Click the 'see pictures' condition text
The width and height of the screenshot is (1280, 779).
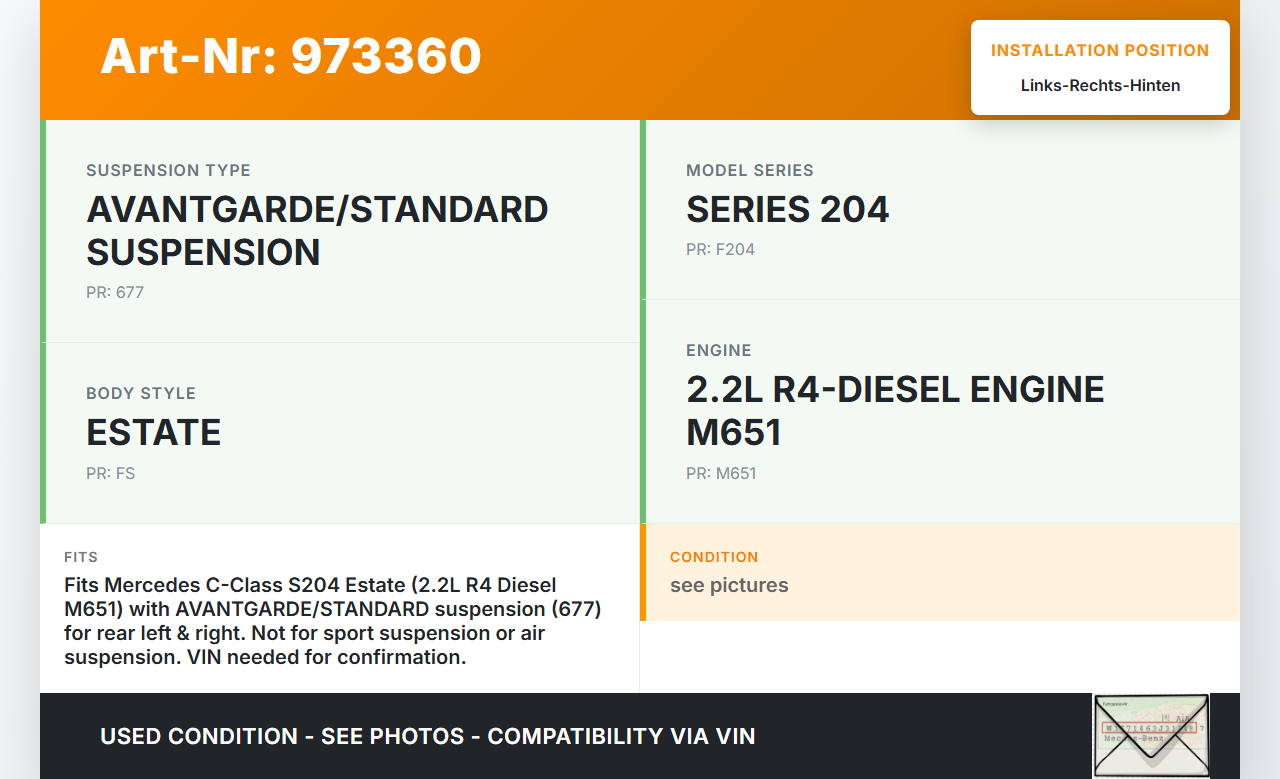(729, 586)
